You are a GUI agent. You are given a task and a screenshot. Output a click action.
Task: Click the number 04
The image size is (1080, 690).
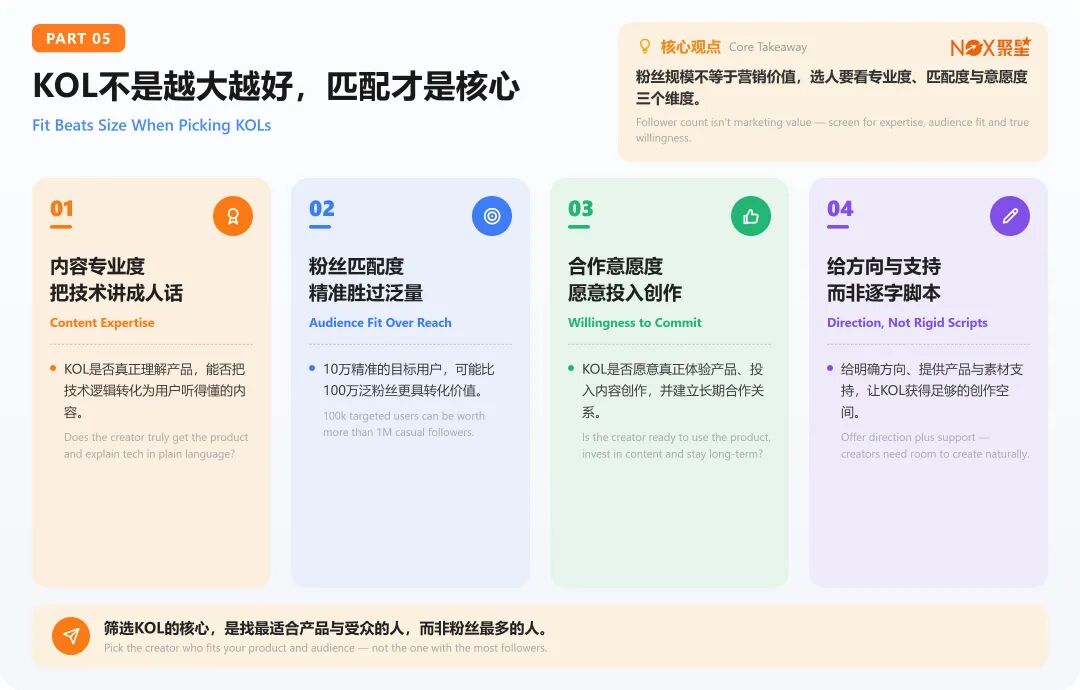840,209
